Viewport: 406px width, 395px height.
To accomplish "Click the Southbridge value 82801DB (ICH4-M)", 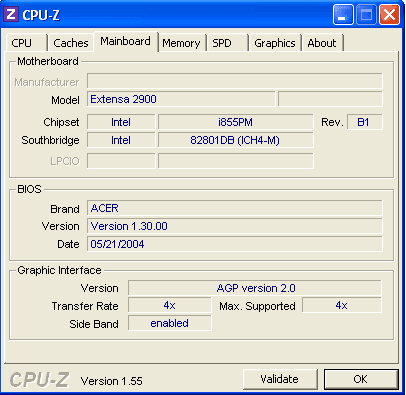I will 236,140.
